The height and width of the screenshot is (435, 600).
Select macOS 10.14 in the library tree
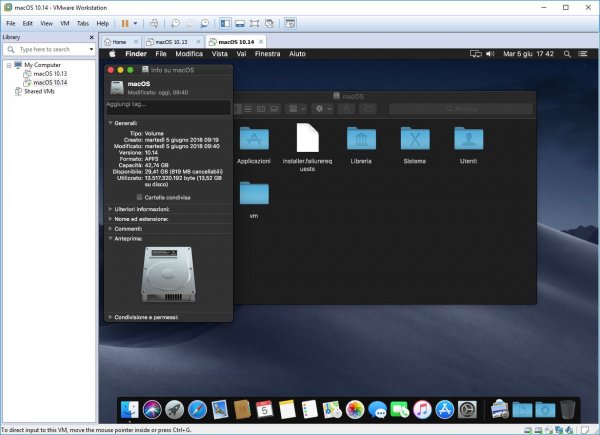point(50,82)
